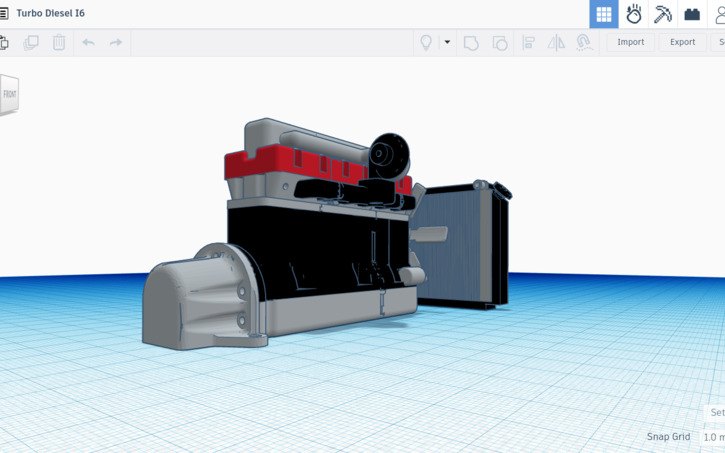The height and width of the screenshot is (453, 725).
Task: Redo the last action
Action: pyautogui.click(x=116, y=43)
